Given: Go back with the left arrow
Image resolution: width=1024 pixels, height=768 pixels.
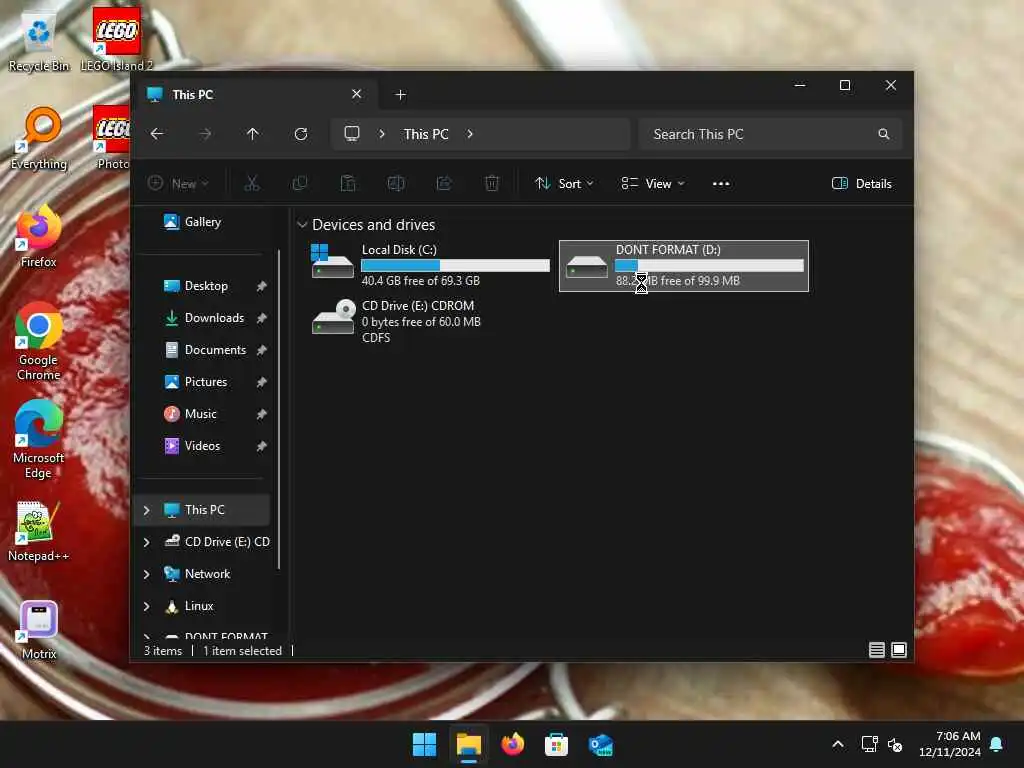Looking at the screenshot, I should pyautogui.click(x=157, y=134).
